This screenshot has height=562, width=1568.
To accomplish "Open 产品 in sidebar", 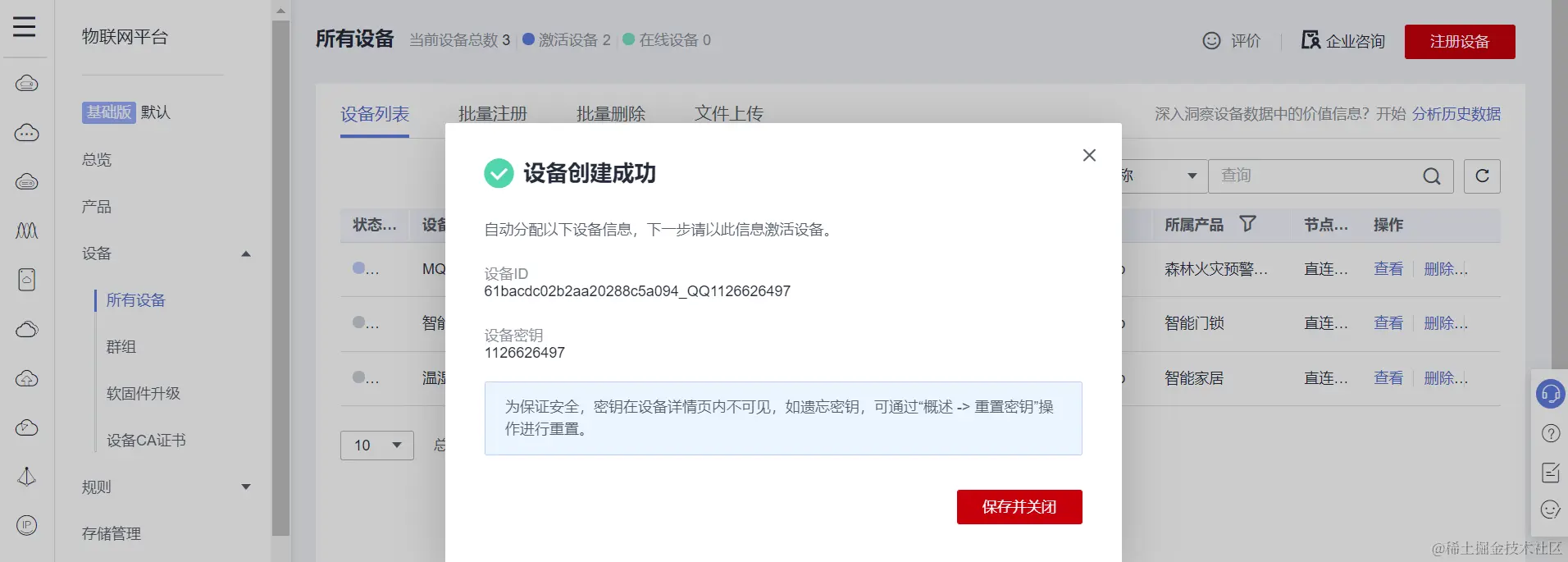I will pos(97,207).
